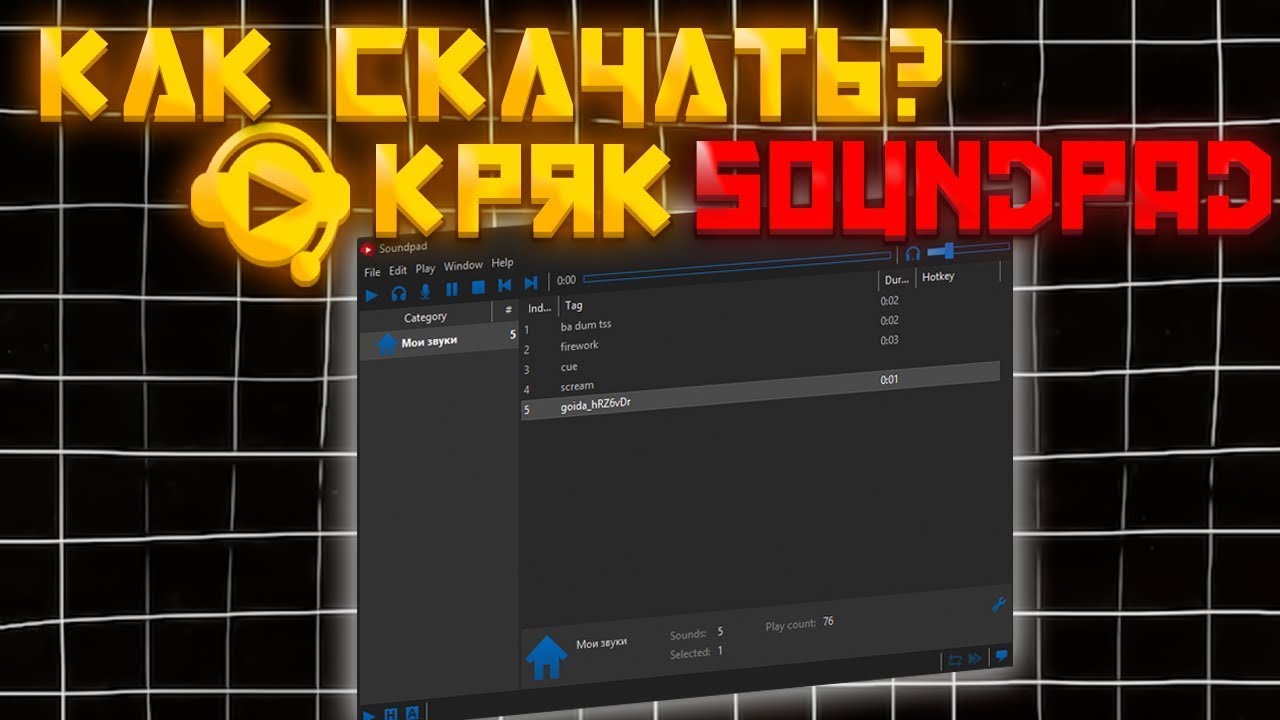The height and width of the screenshot is (720, 1280).
Task: Click the count 5 next to Мои звуки category
Action: coord(513,334)
